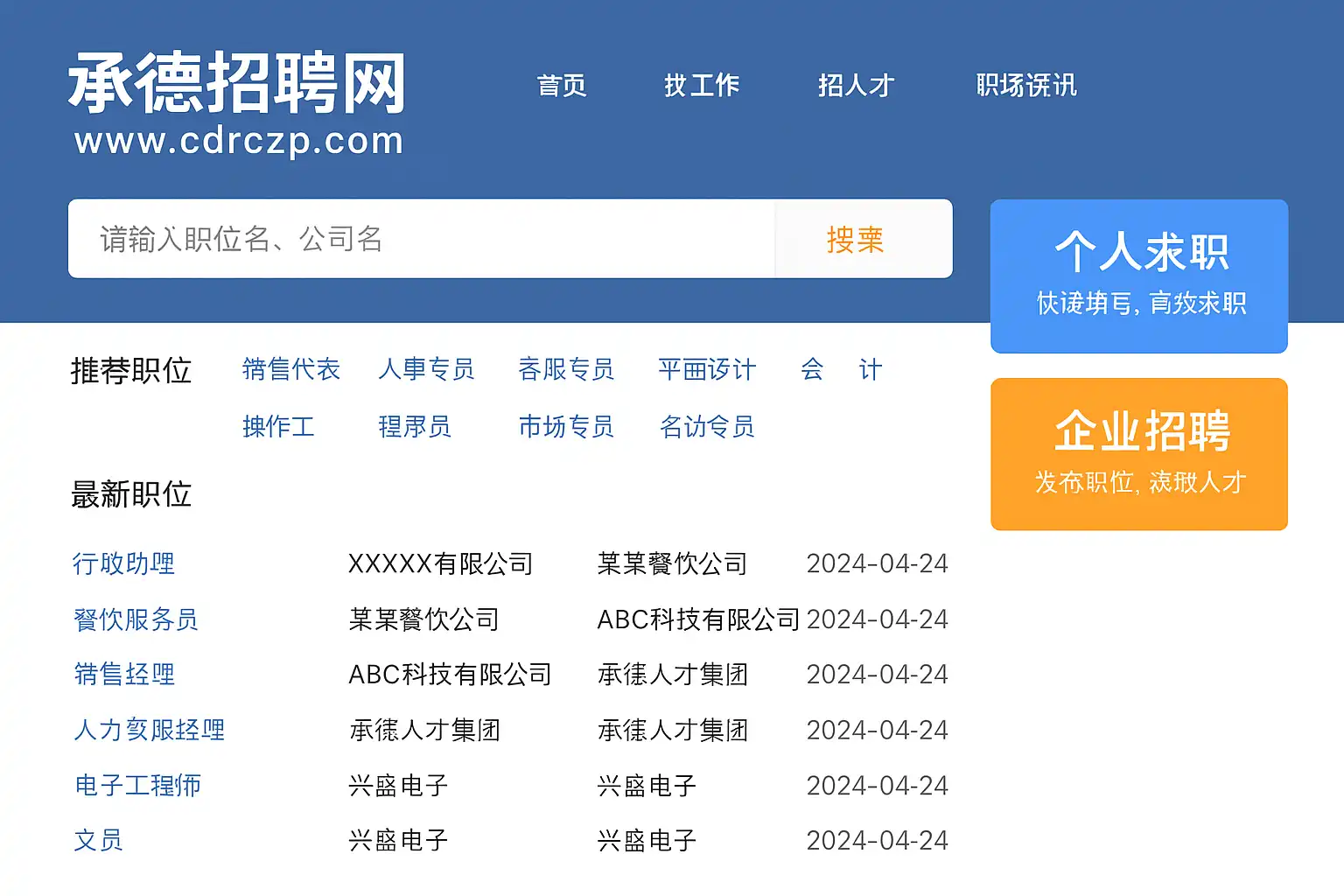View the 人力资源经理 job listing
The image size is (1344, 896).
click(x=149, y=730)
